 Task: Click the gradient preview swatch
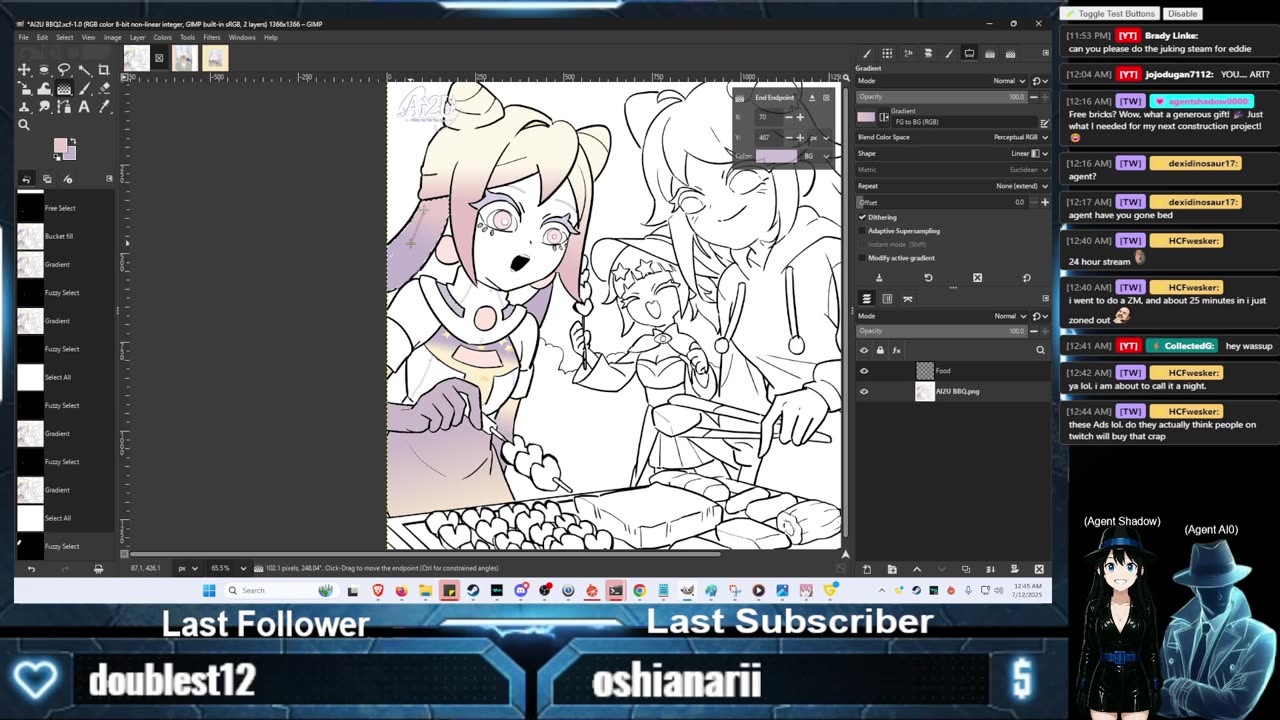tap(866, 117)
